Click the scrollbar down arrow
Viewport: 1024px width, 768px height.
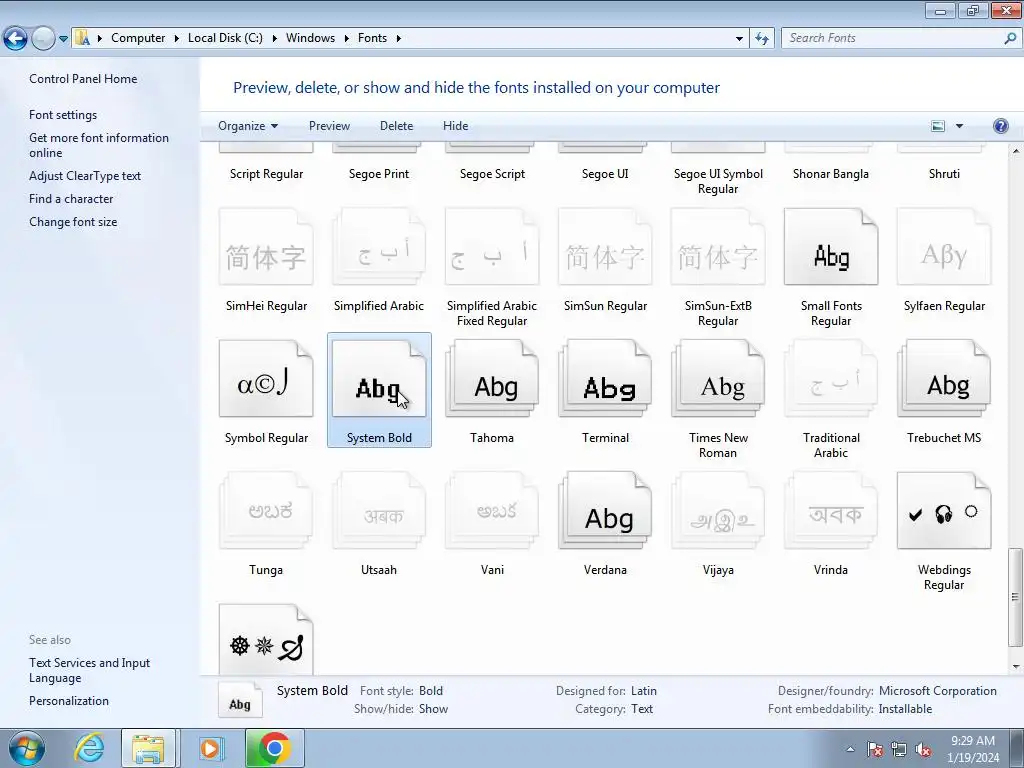click(x=1015, y=667)
